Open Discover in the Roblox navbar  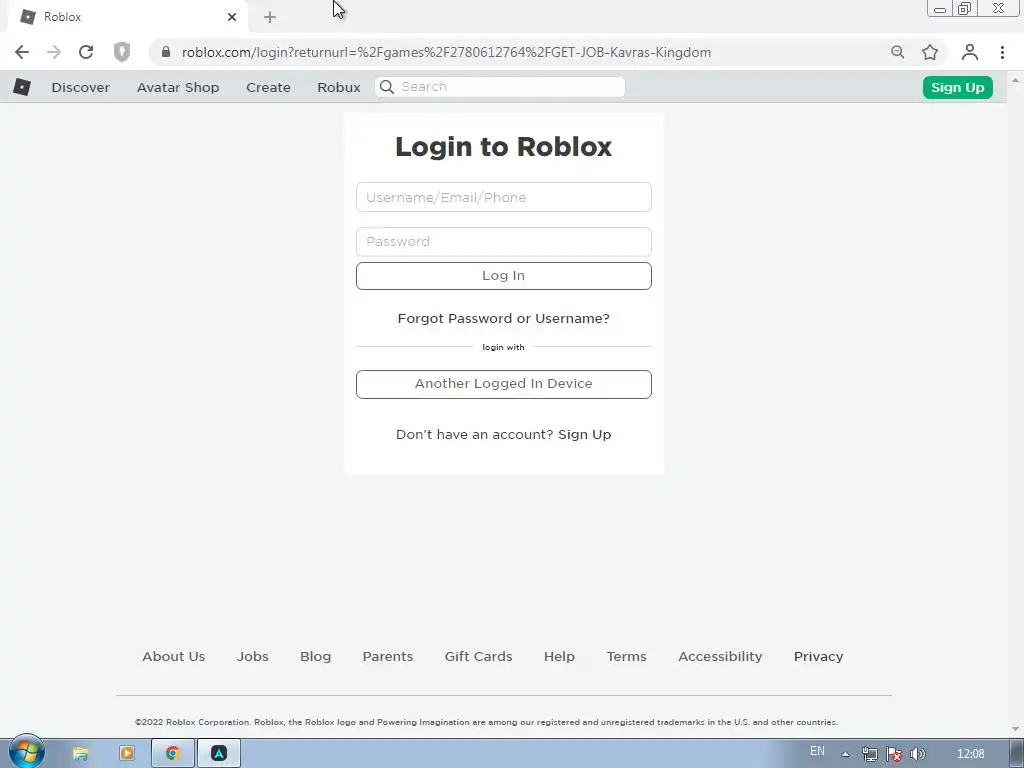(x=80, y=88)
